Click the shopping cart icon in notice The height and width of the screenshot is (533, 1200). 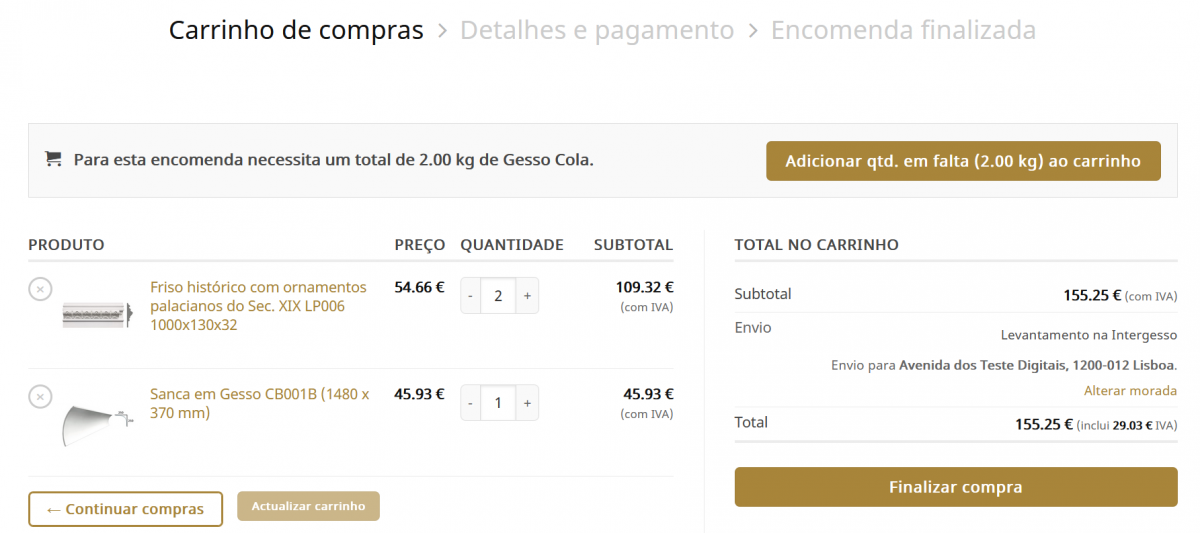[x=54, y=159]
